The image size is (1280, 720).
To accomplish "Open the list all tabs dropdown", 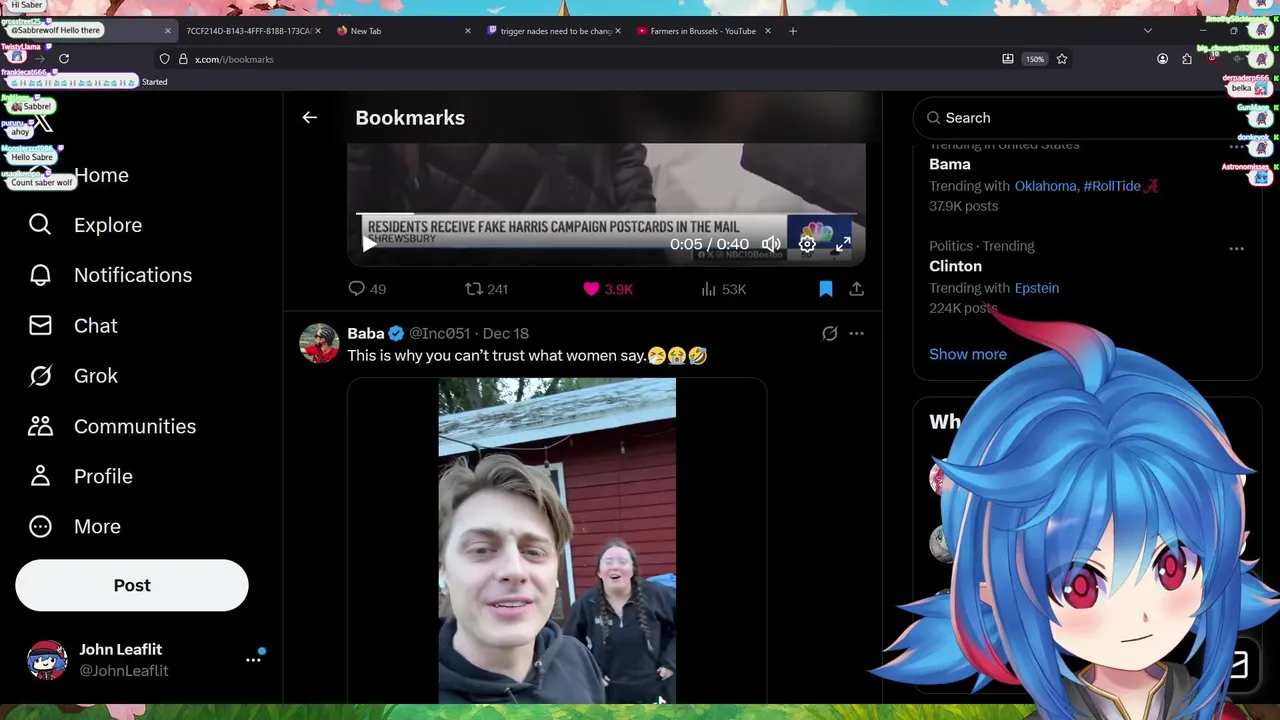I will click(1147, 31).
